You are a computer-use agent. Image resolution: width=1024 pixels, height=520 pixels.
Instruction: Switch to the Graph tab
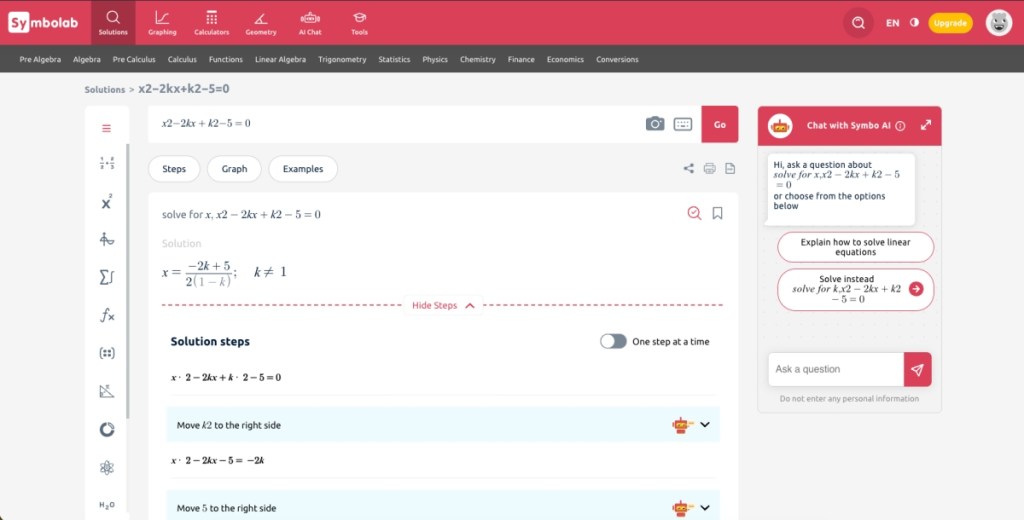[x=234, y=169]
